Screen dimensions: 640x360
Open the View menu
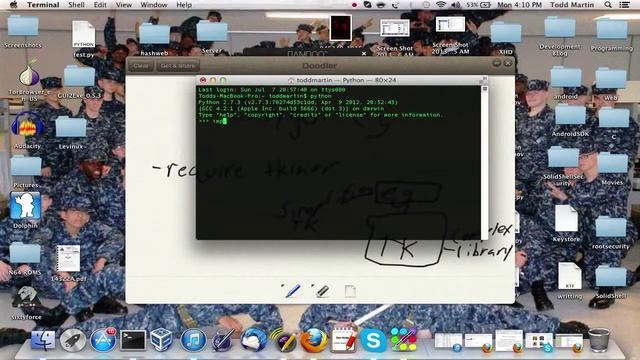coord(124,5)
